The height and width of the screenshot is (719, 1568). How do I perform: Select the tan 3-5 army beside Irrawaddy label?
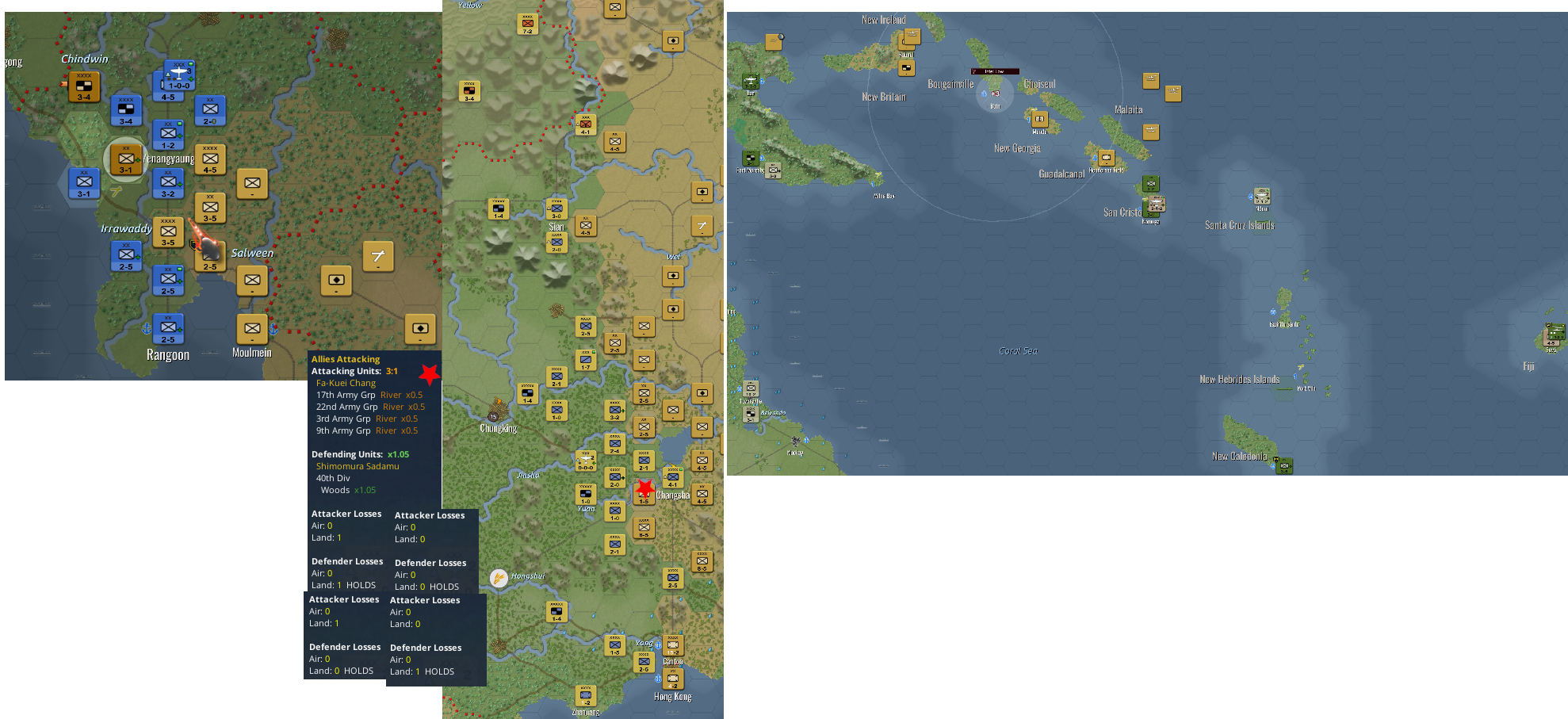[x=168, y=232]
